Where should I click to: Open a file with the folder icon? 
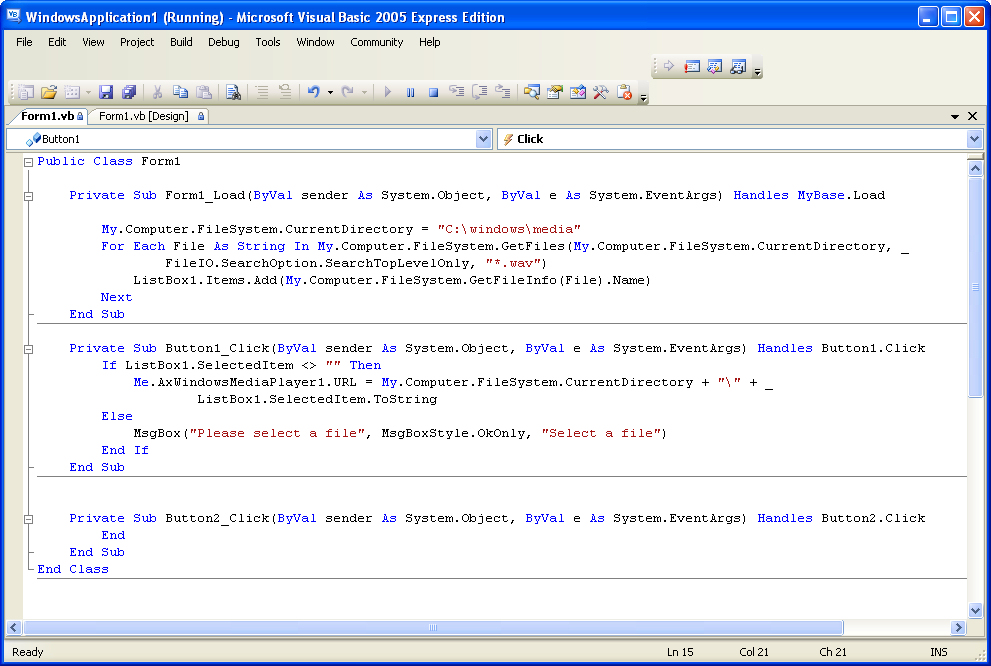(49, 92)
